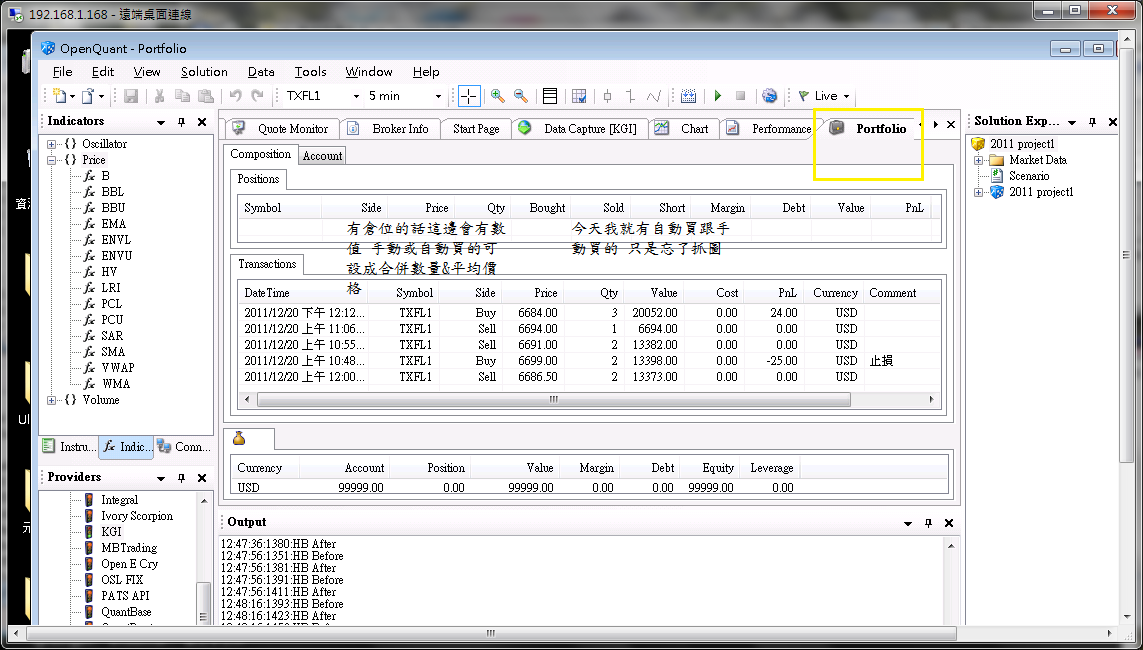Open the 5 min timeframe dropdown
Viewport: 1143px width, 650px height.
[x=438, y=96]
